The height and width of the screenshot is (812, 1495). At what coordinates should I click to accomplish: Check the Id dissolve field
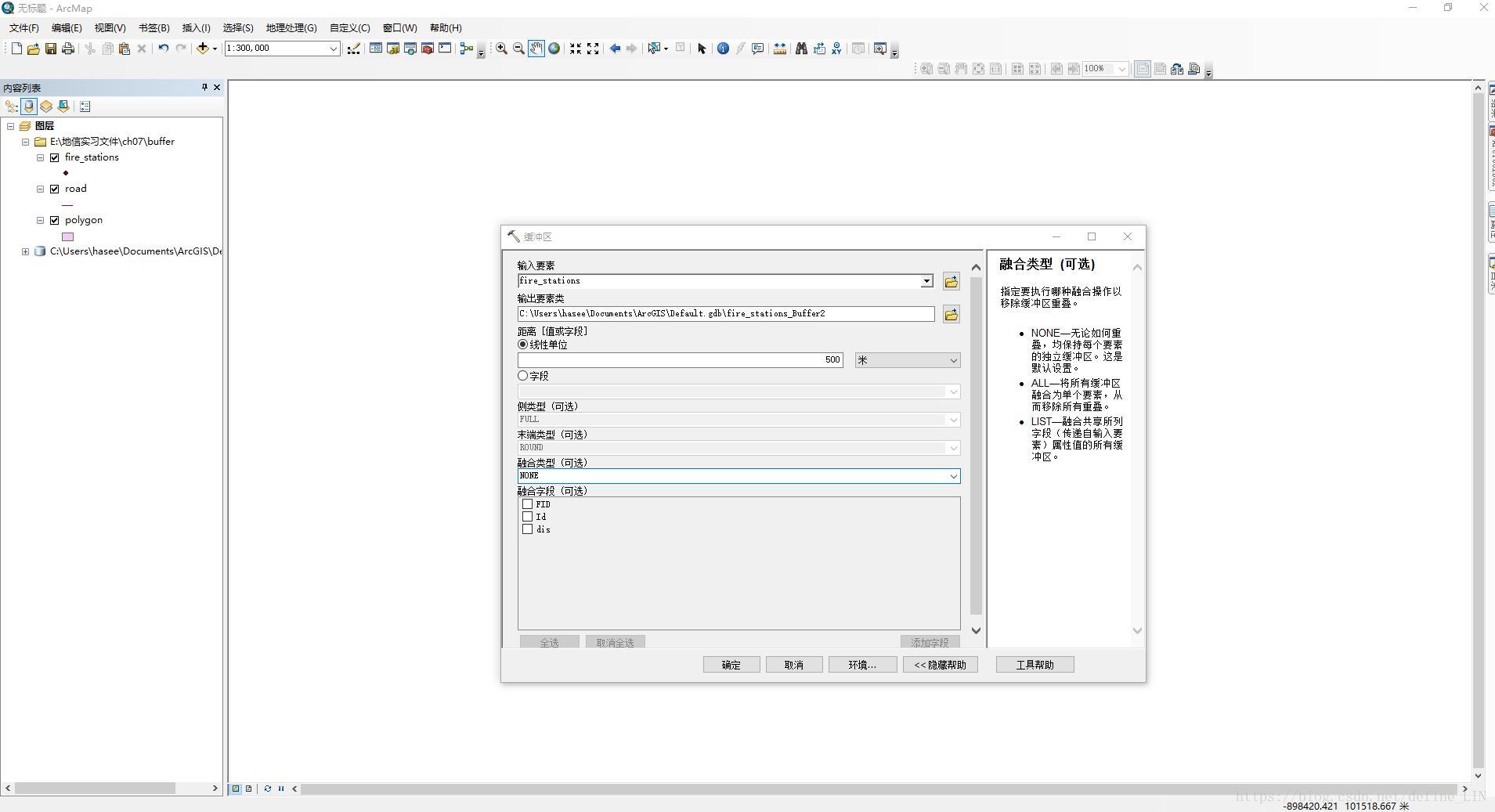(x=527, y=517)
